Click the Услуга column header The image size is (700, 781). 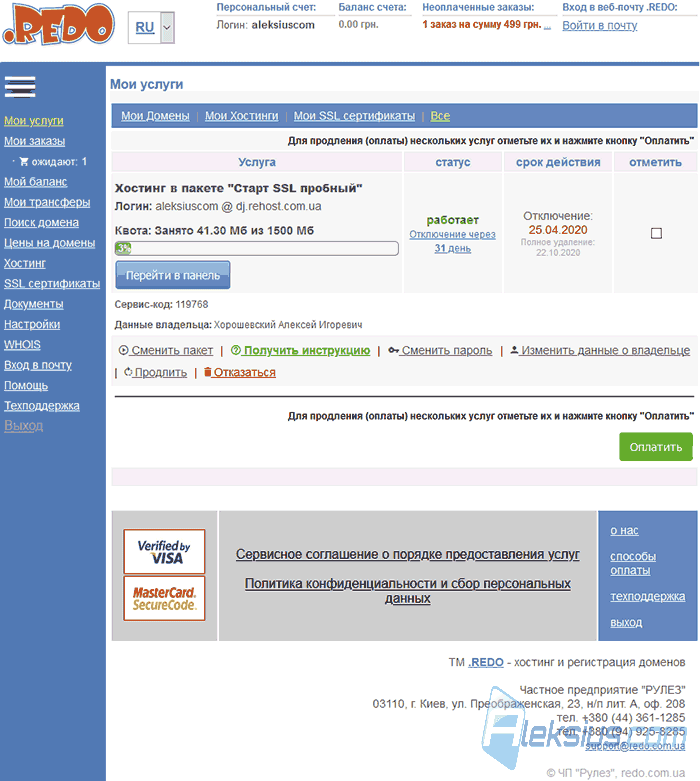pyautogui.click(x=257, y=162)
